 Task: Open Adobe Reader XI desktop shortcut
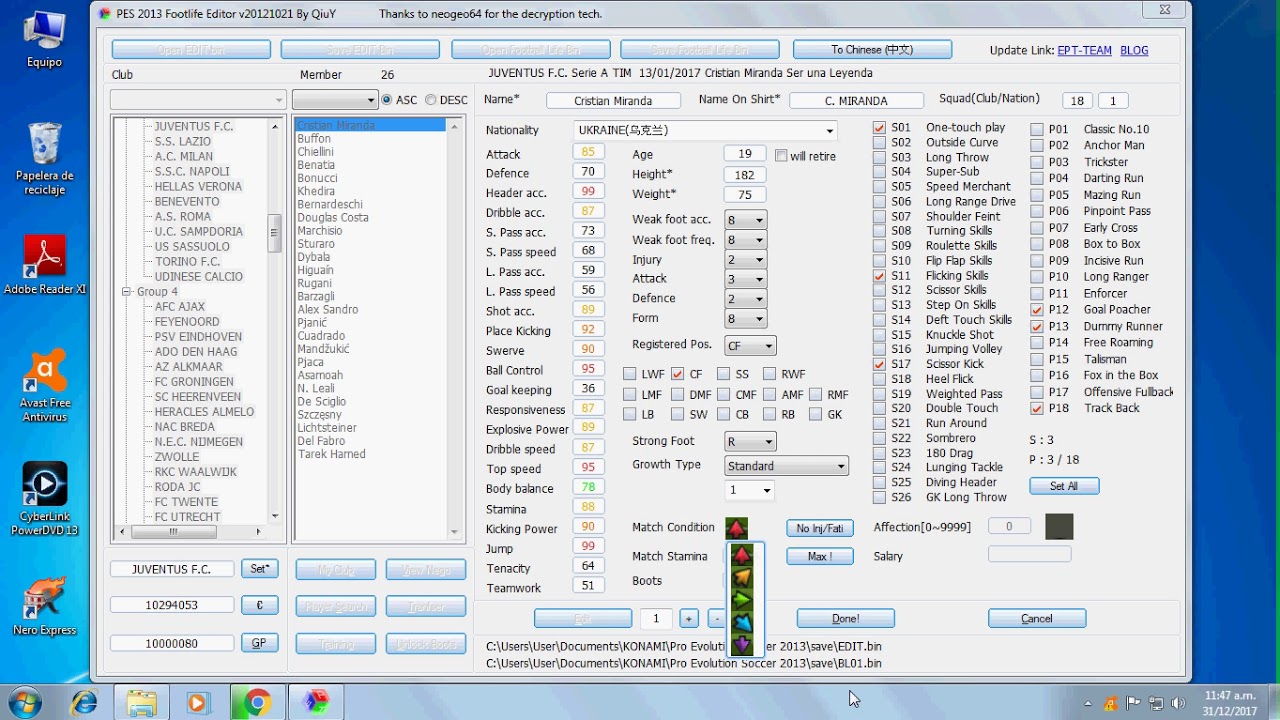tap(45, 265)
